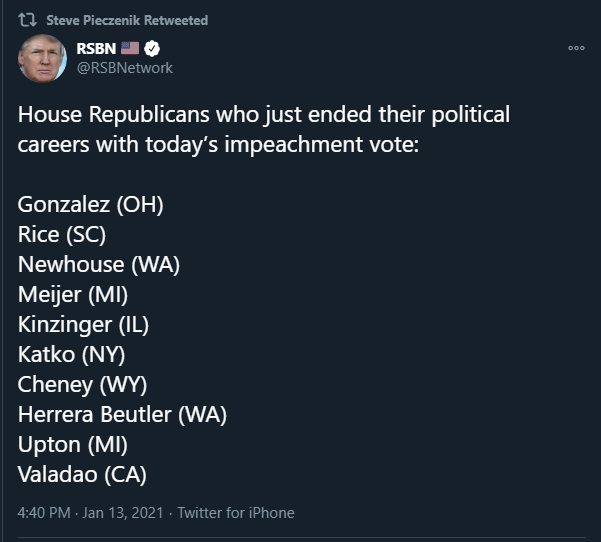Click the RSBN display name

pyautogui.click(x=95, y=49)
